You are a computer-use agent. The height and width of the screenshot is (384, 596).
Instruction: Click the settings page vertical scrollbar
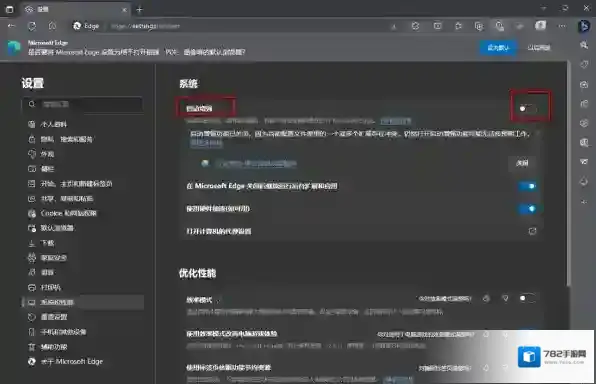tap(569, 174)
